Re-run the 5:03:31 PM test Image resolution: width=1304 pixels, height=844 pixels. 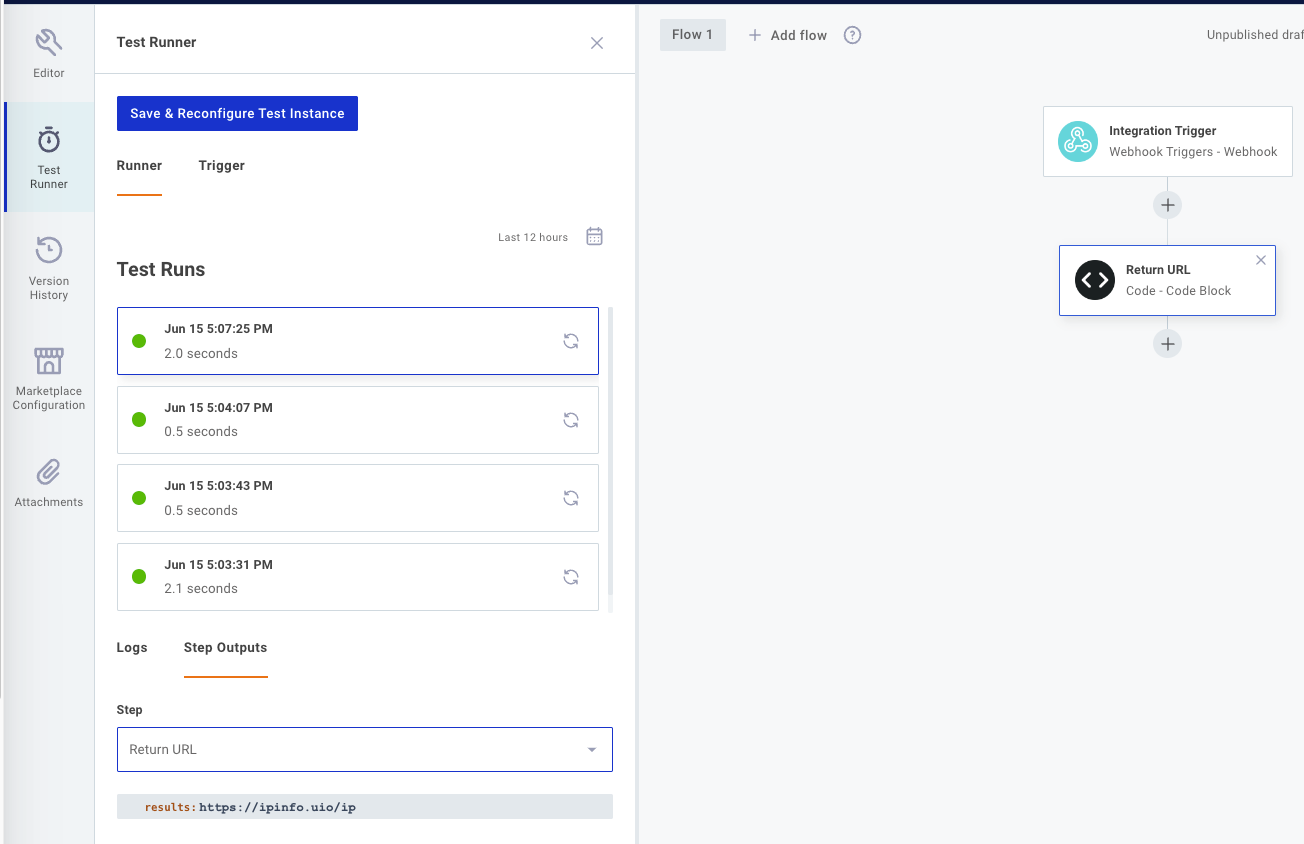[x=571, y=577]
